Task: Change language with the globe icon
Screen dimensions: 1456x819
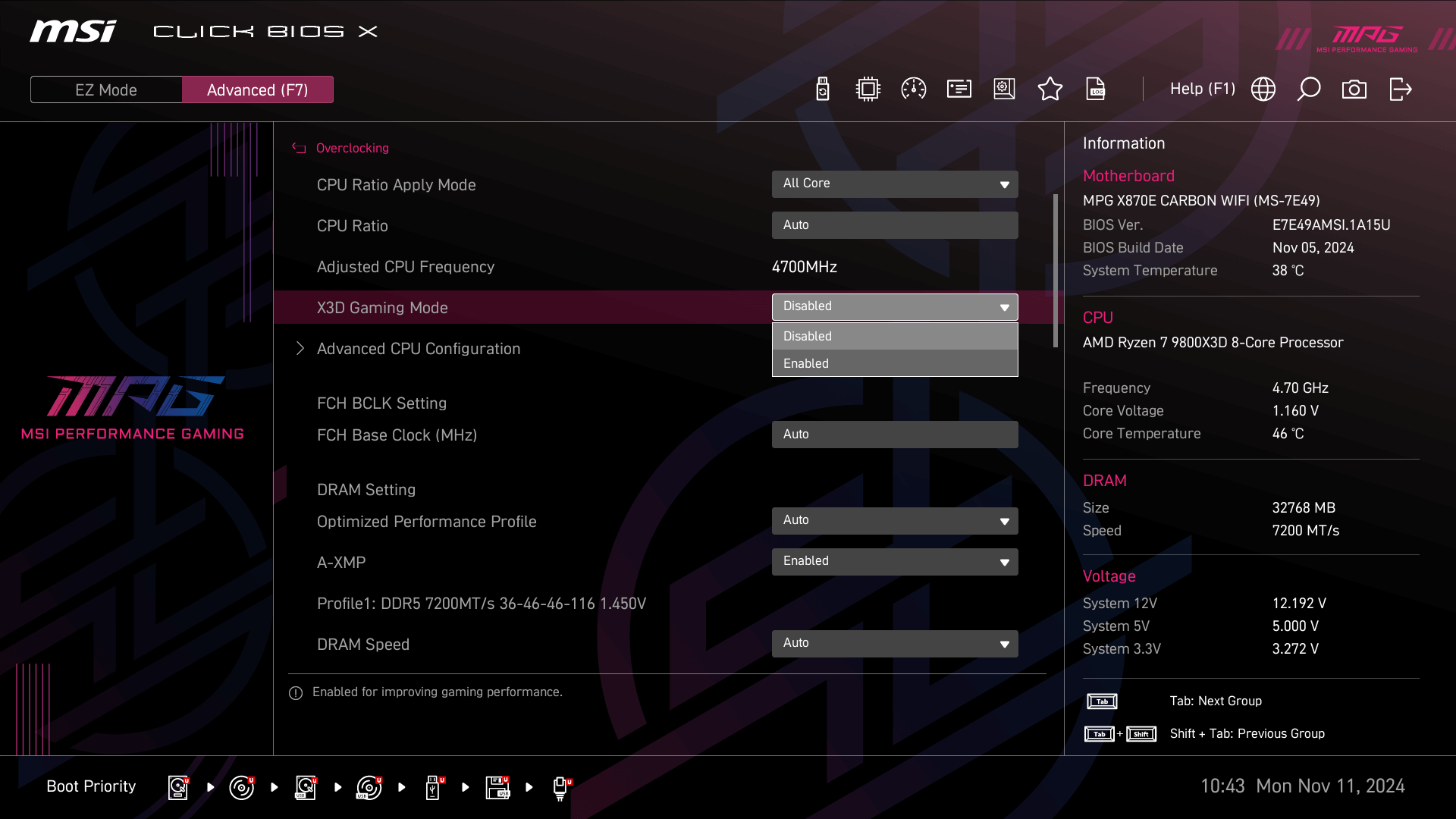Action: click(x=1263, y=89)
